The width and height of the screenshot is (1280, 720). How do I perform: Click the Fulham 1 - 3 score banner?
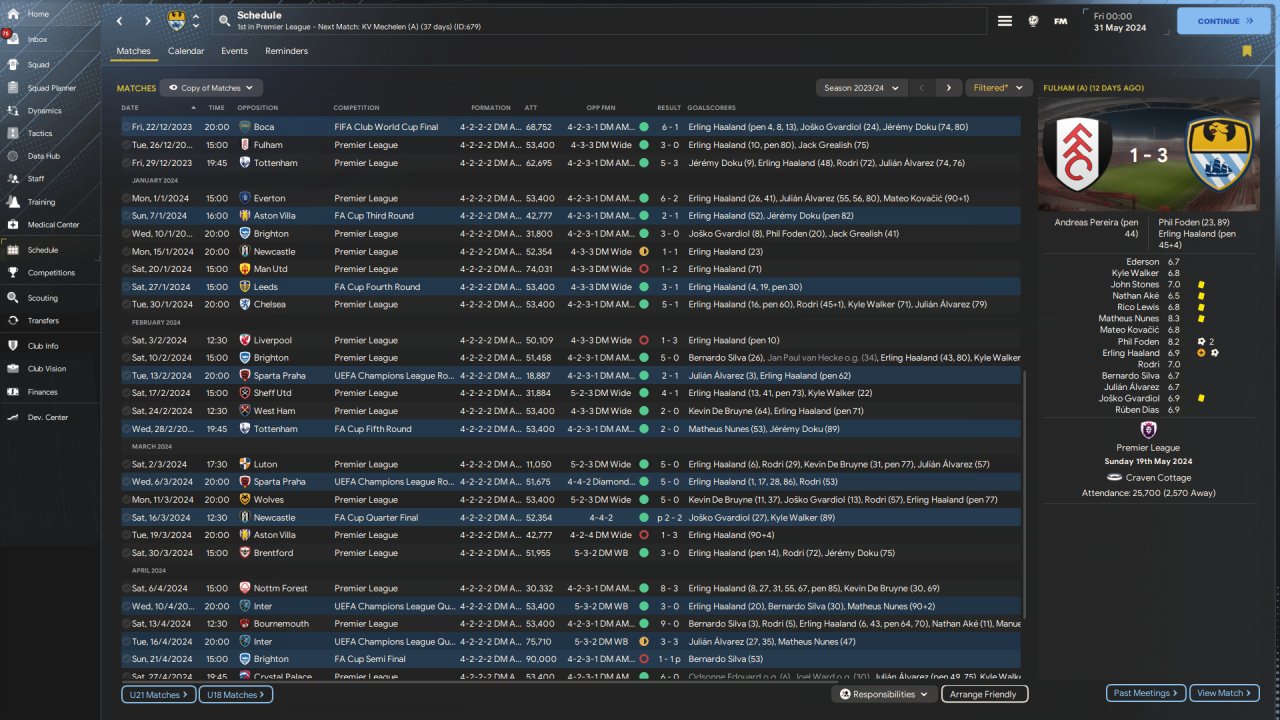[1147, 155]
